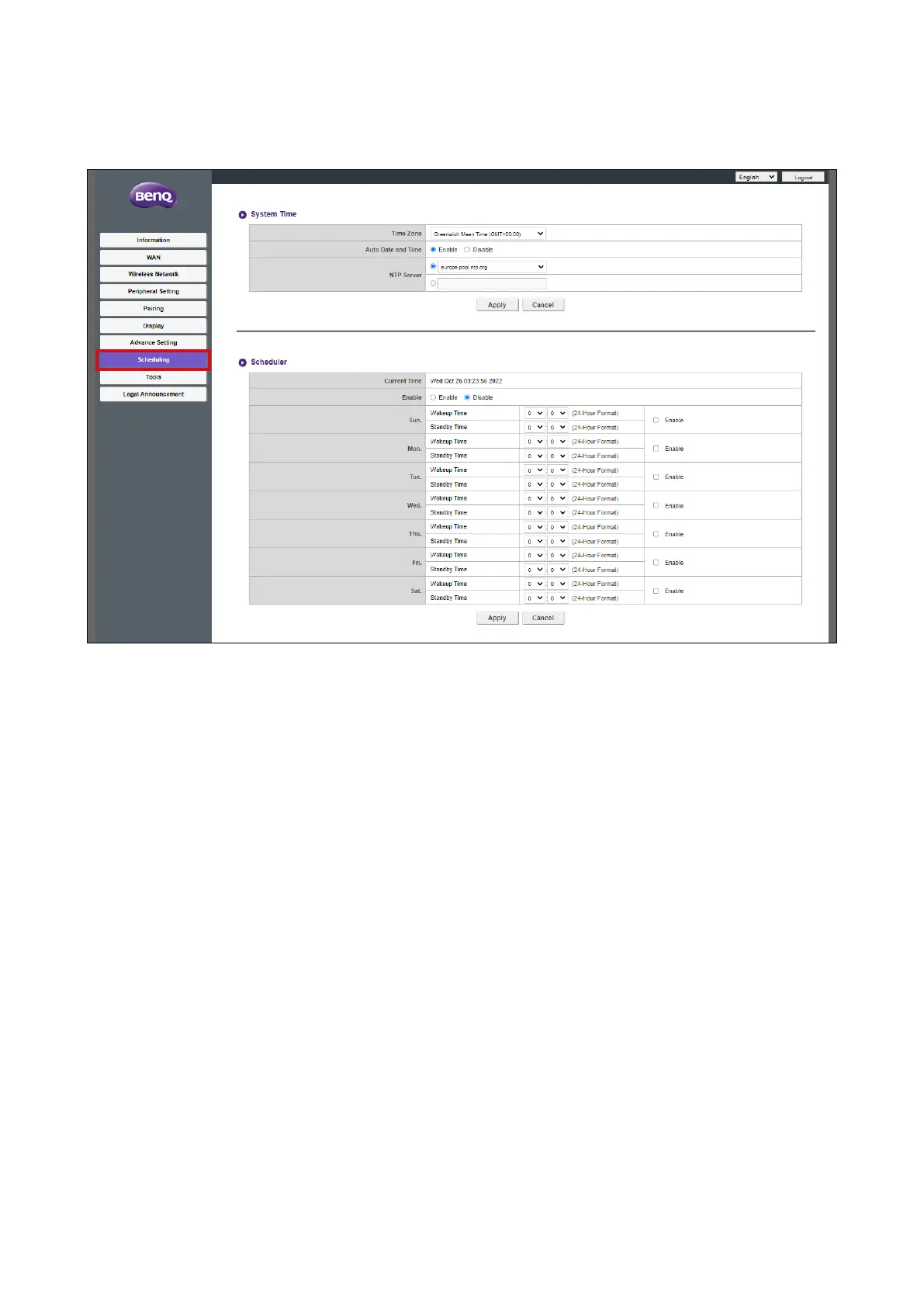
Task: Open the Information menu page
Action: coord(154,240)
